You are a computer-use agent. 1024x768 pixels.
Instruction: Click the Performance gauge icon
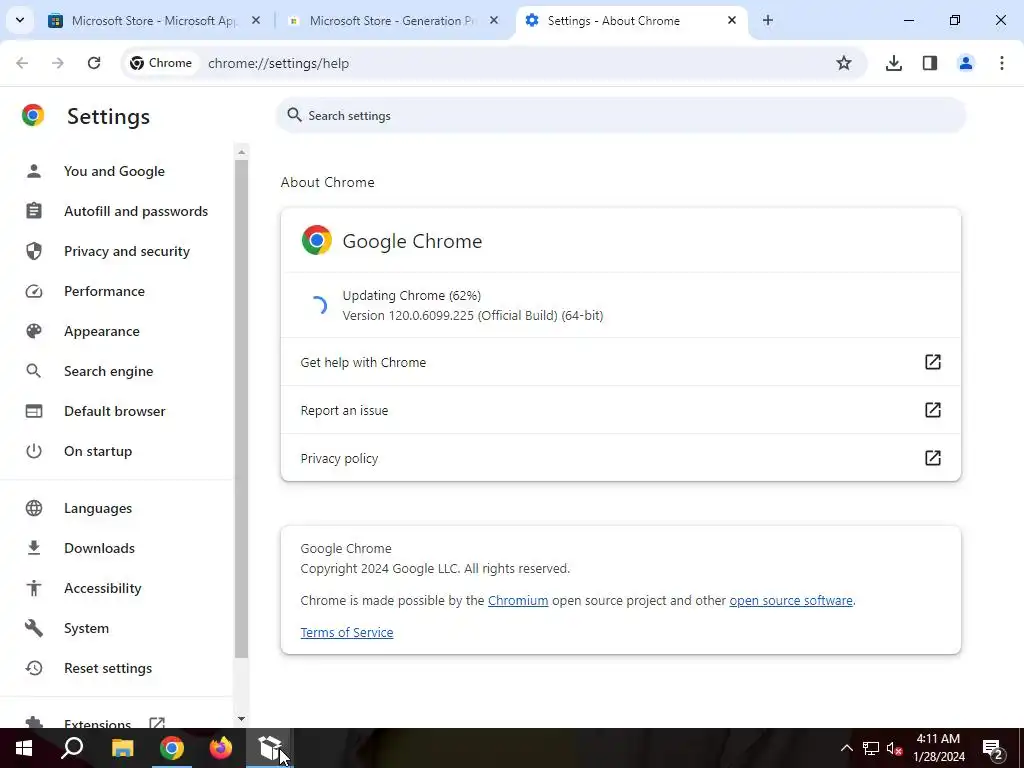(x=33, y=291)
